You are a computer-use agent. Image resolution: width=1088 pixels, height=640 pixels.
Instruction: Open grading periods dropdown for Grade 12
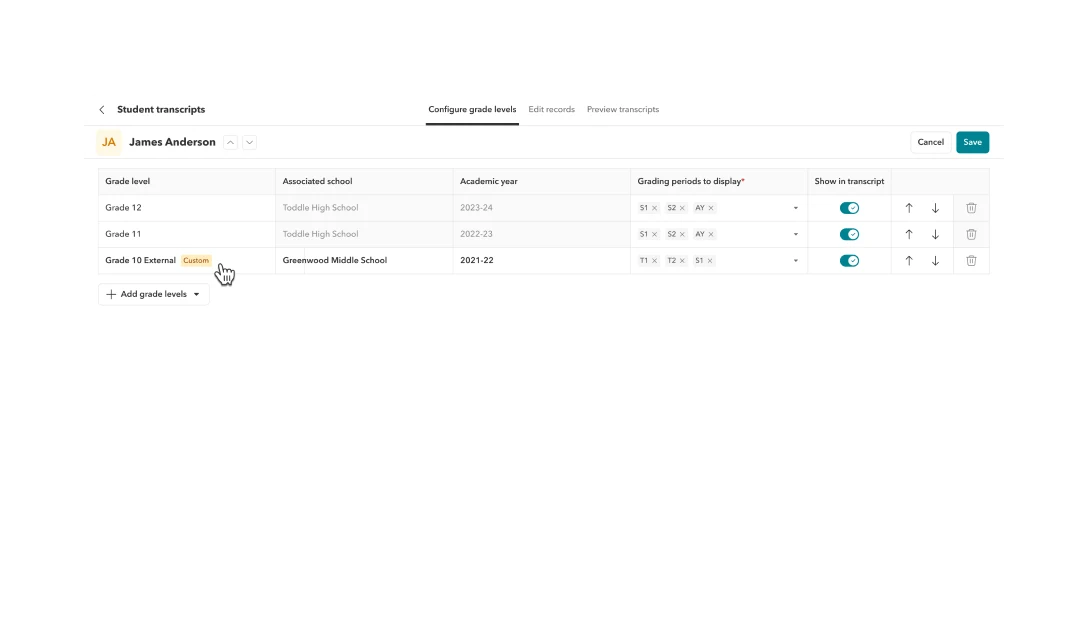(x=795, y=208)
